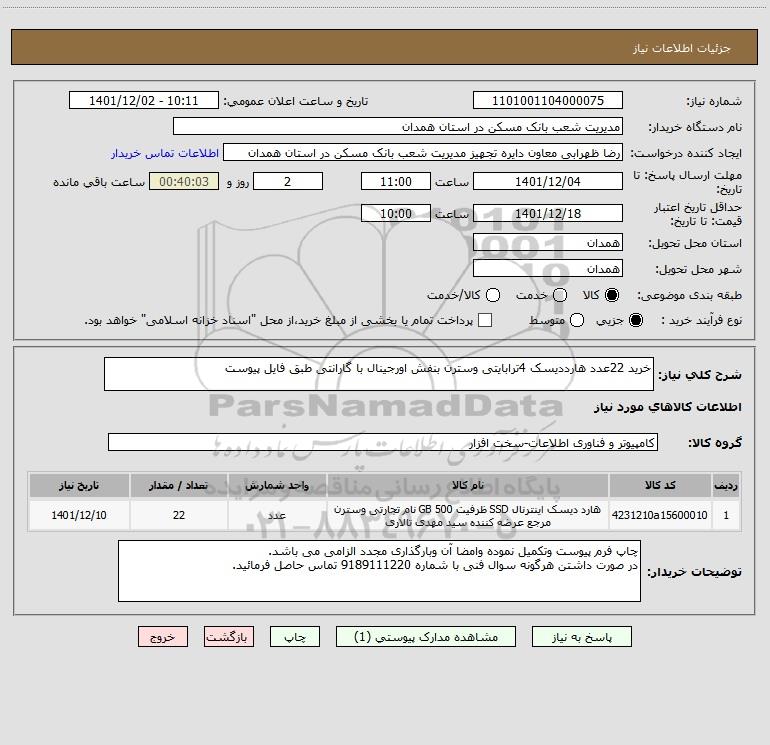
Task: Click the کد کالا column header
Action: 660,485
